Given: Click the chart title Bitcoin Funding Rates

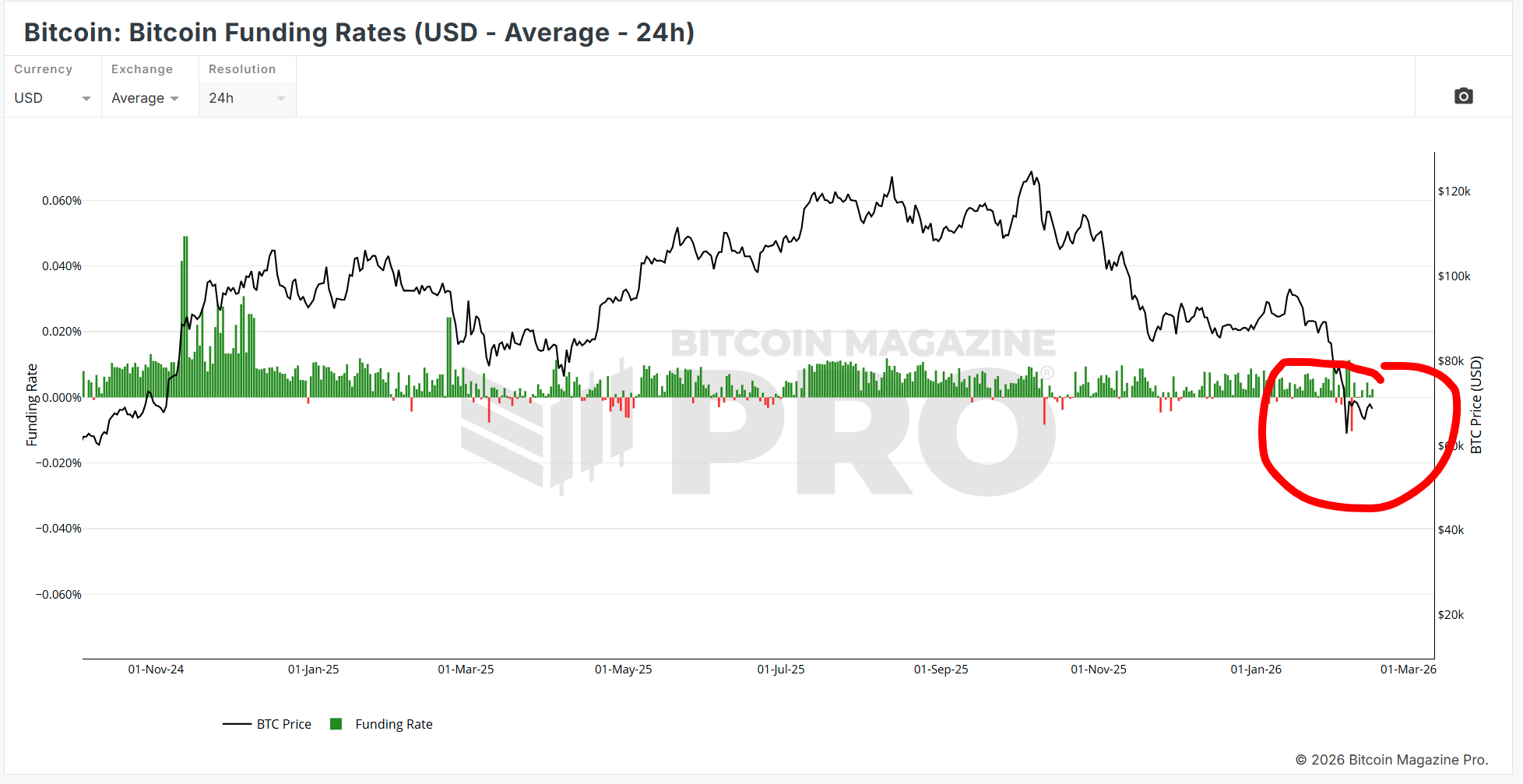Looking at the screenshot, I should coord(359,33).
